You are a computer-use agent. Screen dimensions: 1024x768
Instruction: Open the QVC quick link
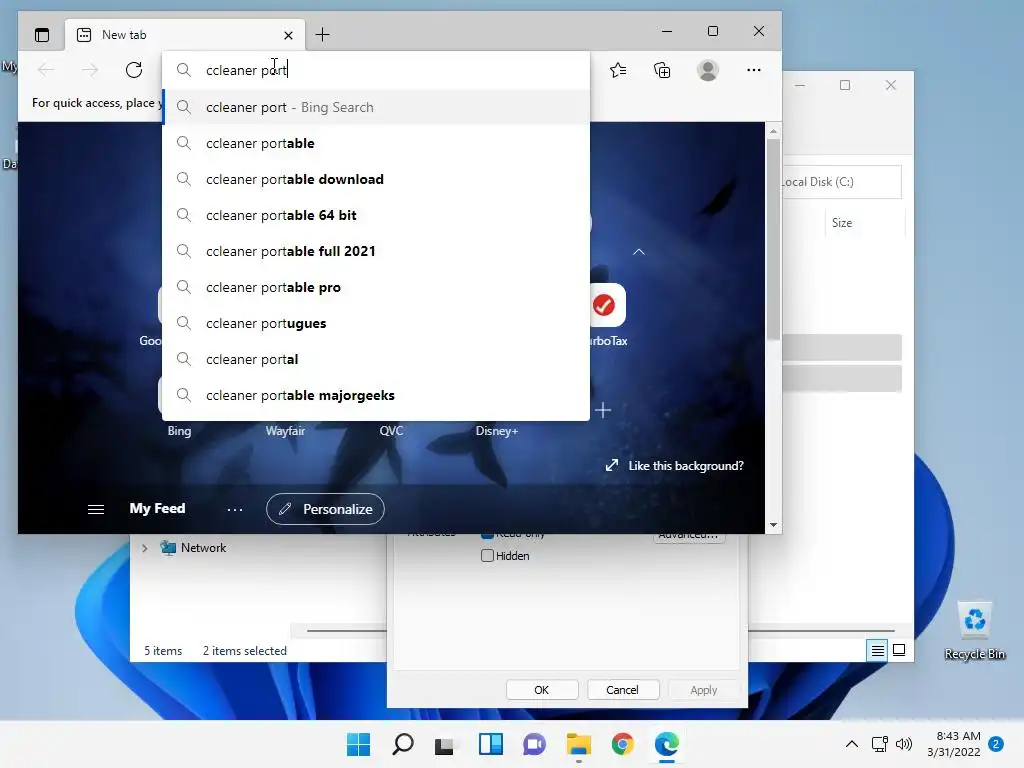[x=391, y=430]
